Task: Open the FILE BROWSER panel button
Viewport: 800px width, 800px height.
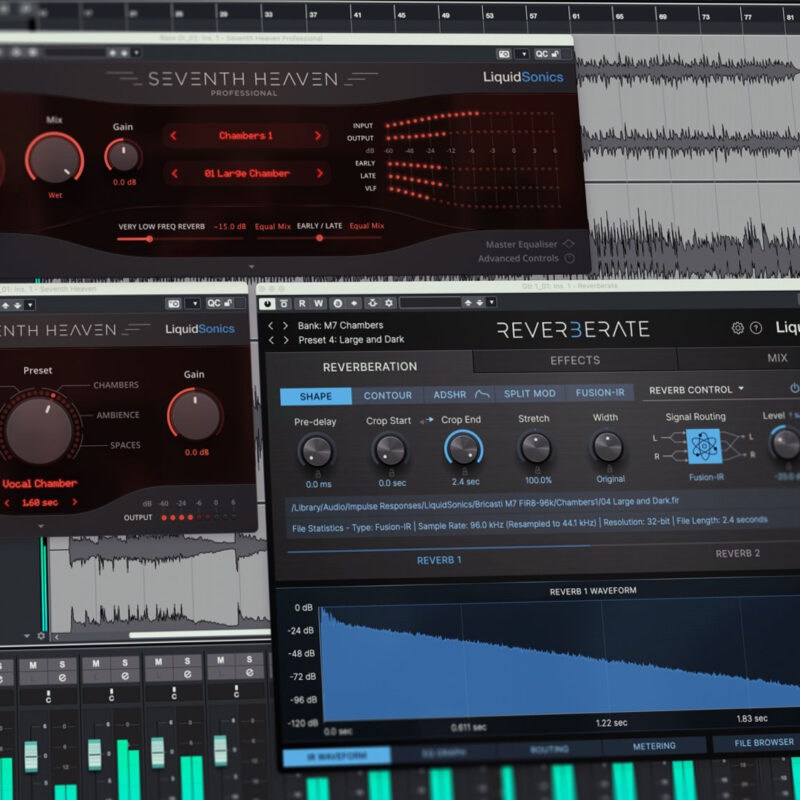Action: click(x=764, y=743)
